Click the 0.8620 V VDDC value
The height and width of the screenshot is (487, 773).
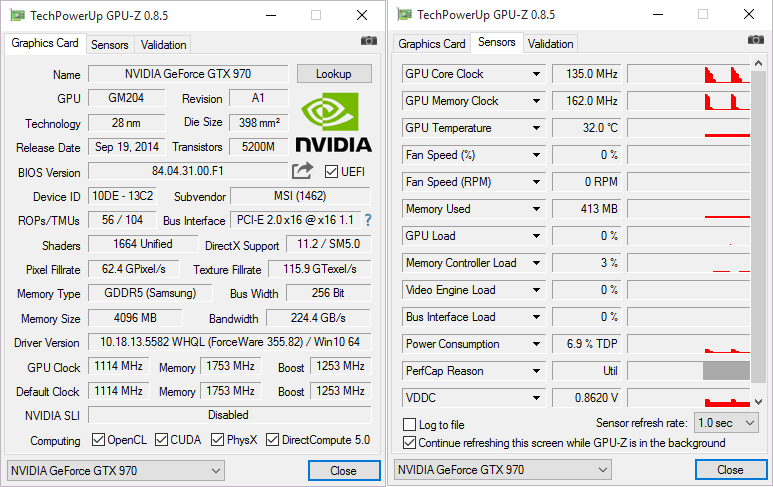pos(587,398)
